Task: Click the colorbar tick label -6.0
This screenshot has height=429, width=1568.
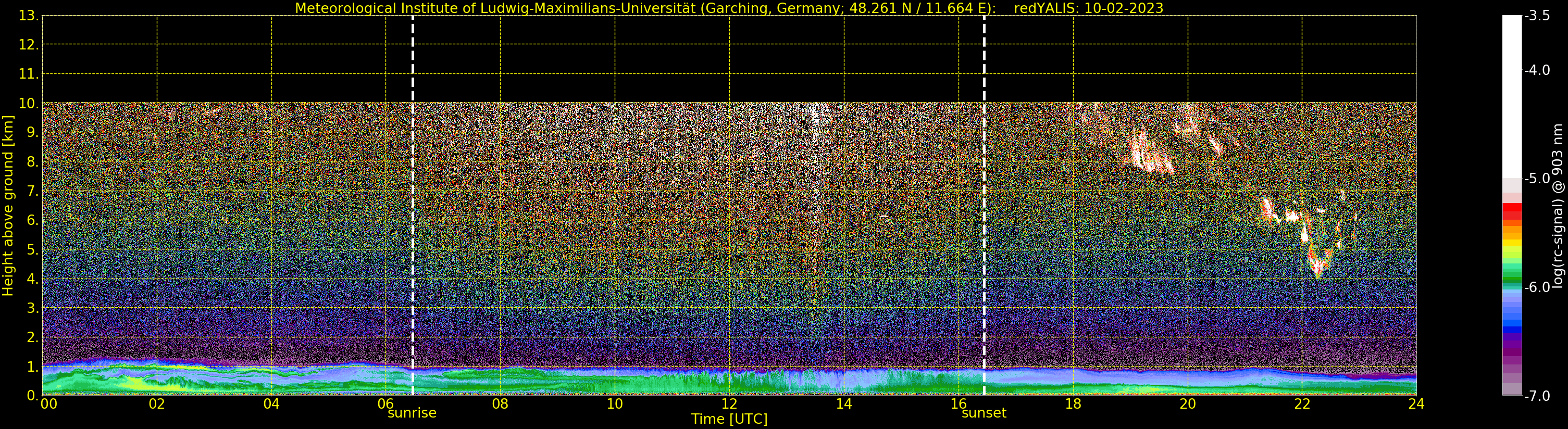Action: [x=1537, y=287]
